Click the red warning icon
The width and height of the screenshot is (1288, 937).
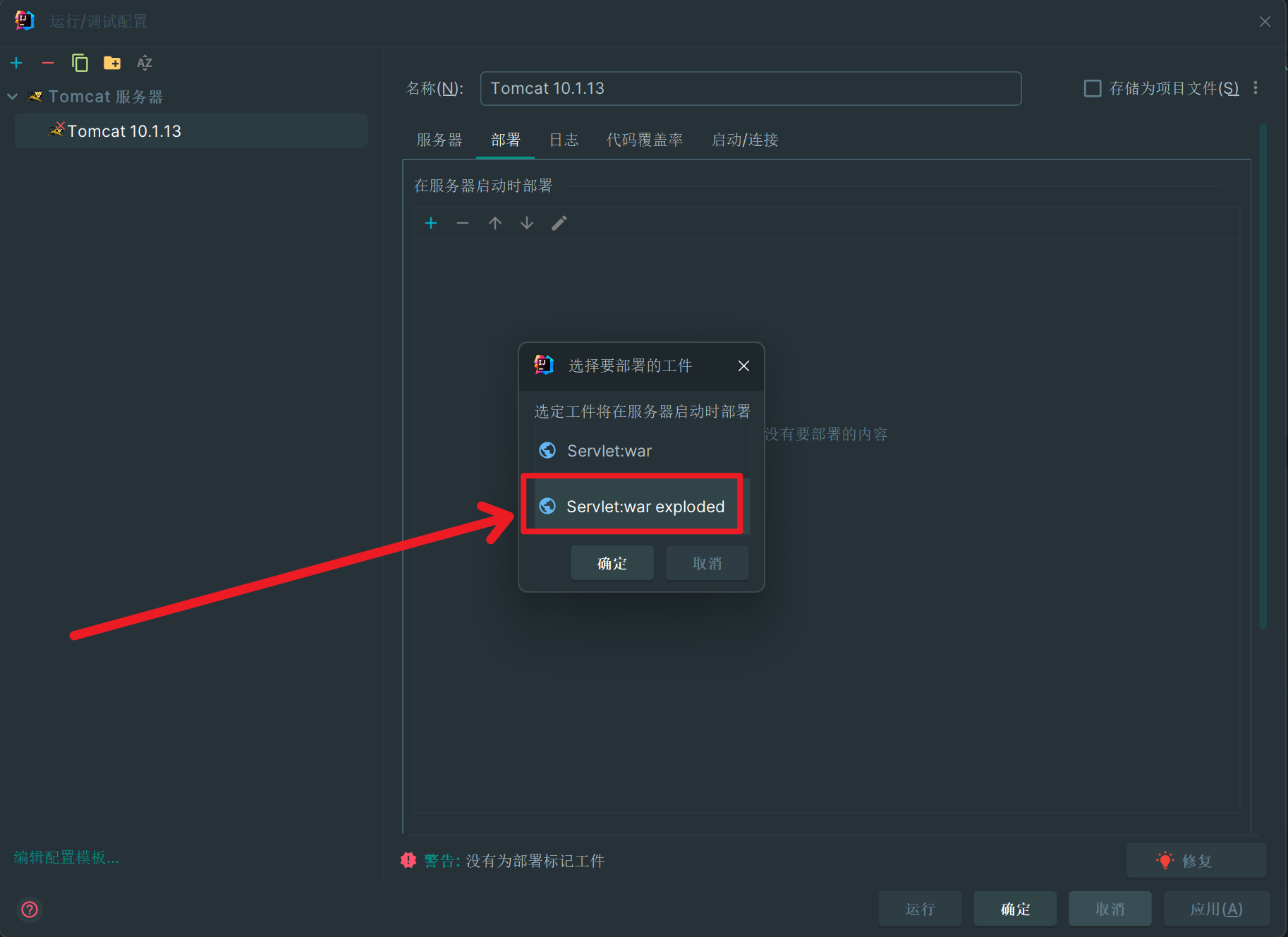pos(408,860)
